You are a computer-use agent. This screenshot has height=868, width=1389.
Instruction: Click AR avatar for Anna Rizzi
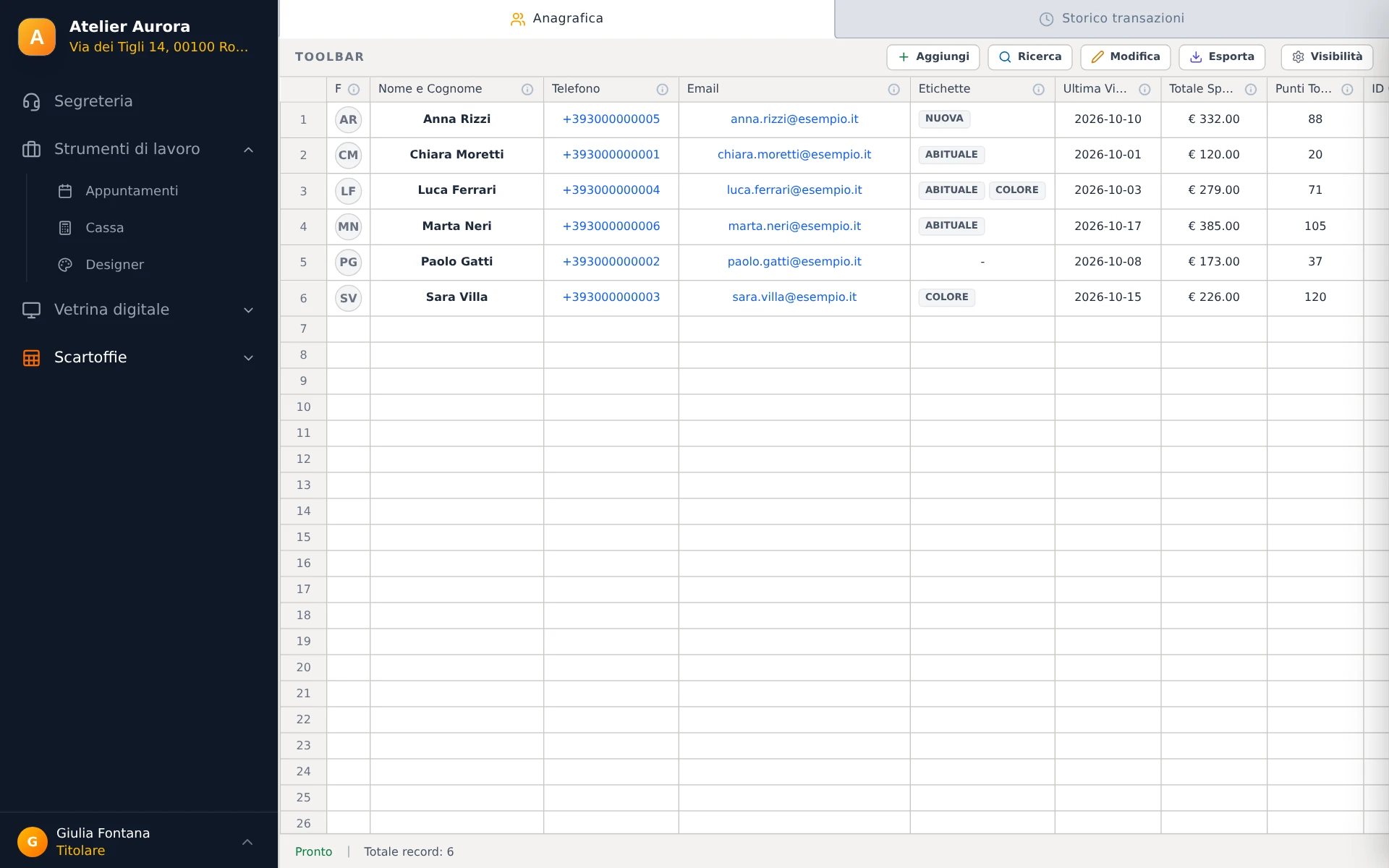(x=348, y=119)
